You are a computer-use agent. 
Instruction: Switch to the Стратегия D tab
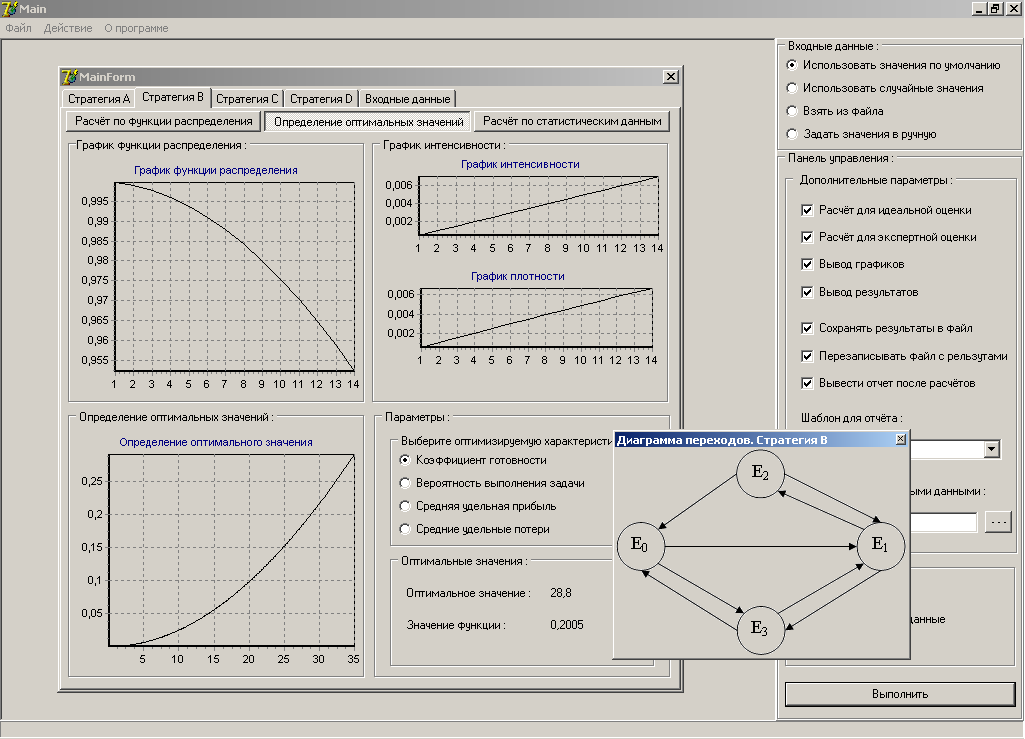click(x=321, y=99)
